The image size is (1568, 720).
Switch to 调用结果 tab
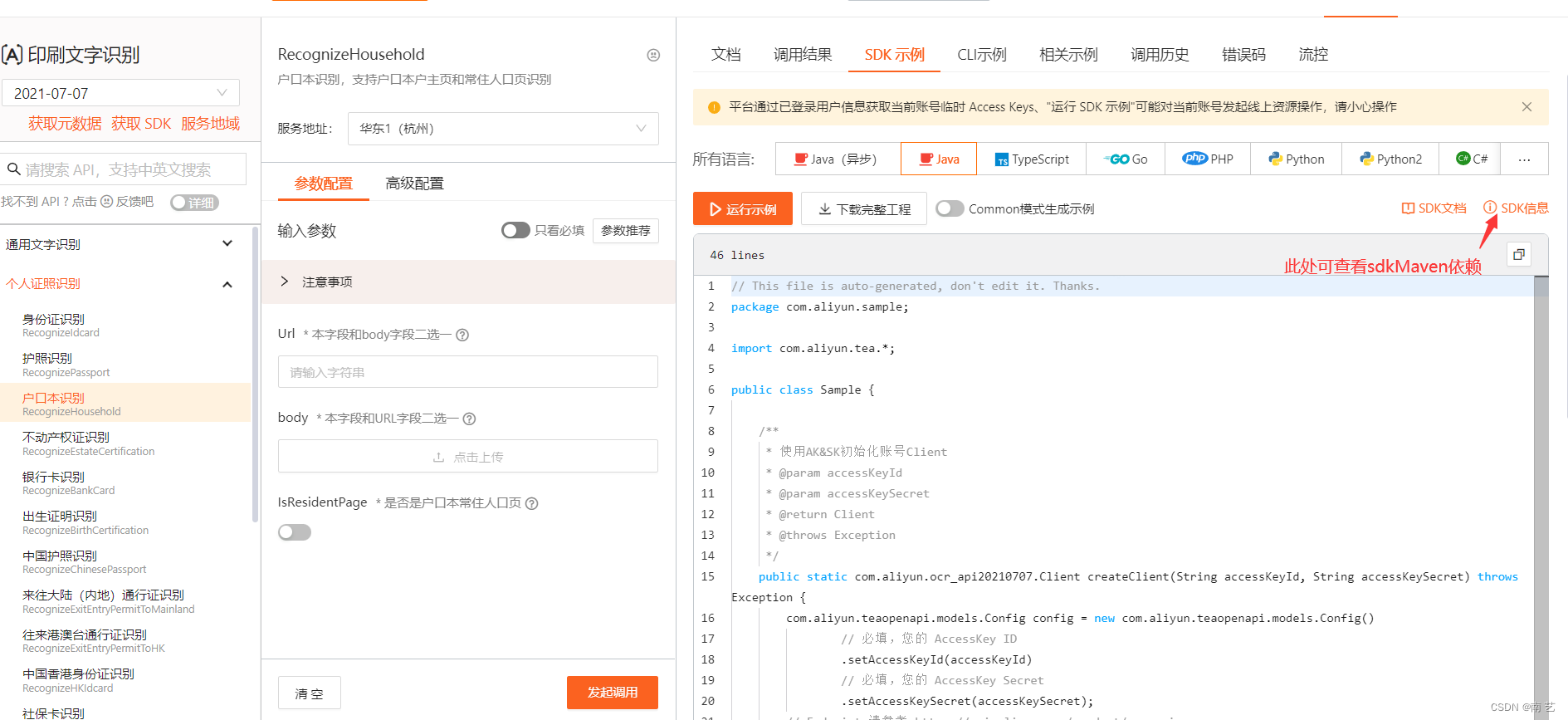coord(803,55)
